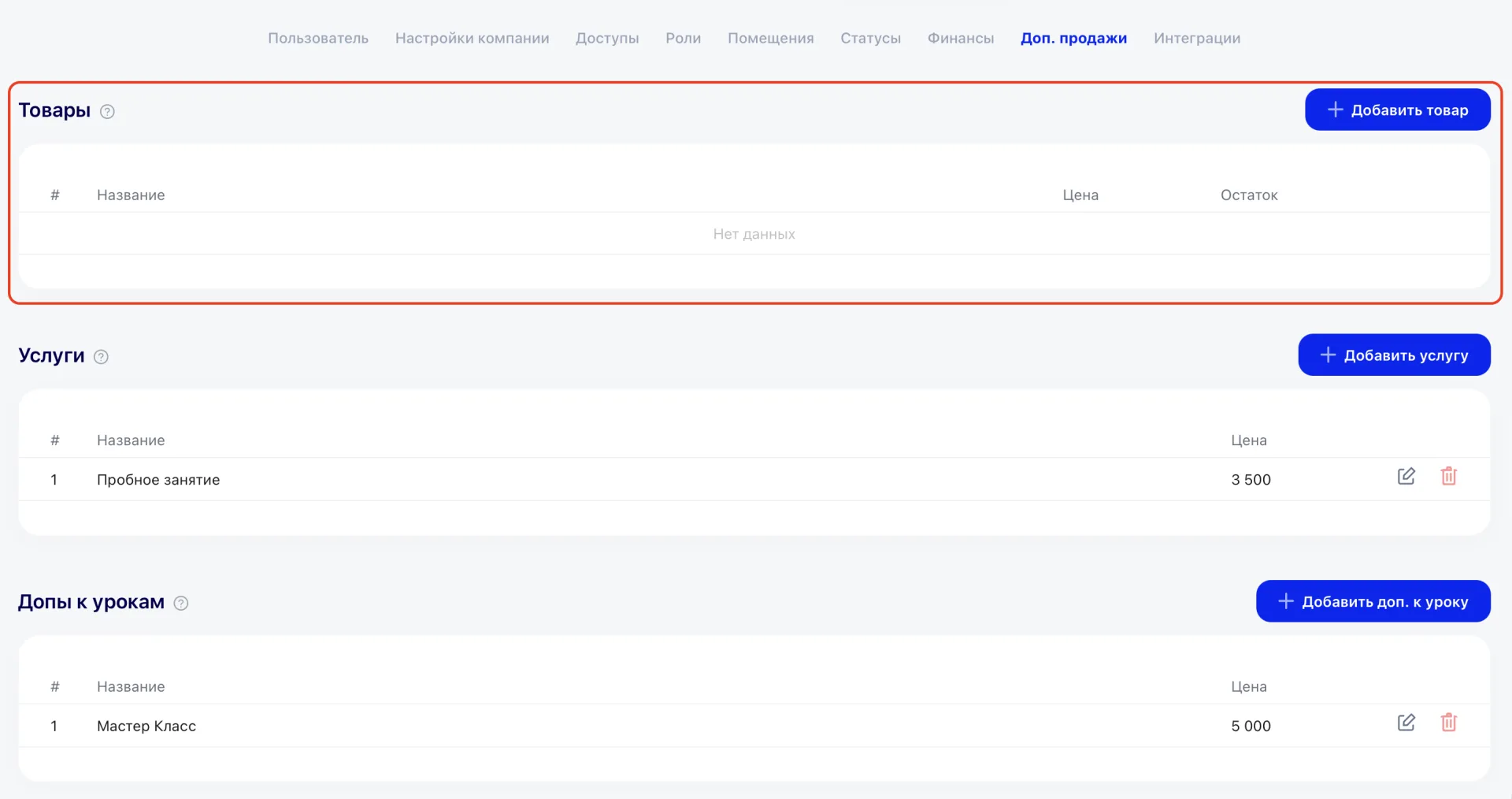1512x799 pixels.
Task: Click the Название header in Услуги table
Action: 131,440
